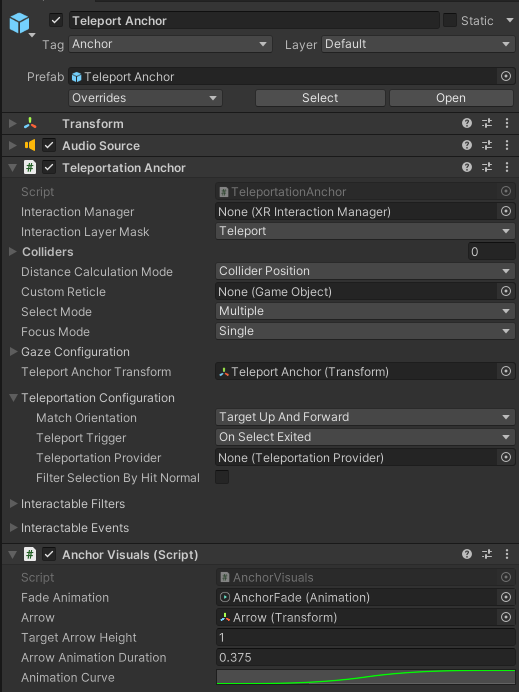Open help for Anchor Visuals script
The width and height of the screenshot is (519, 692).
[467, 554]
